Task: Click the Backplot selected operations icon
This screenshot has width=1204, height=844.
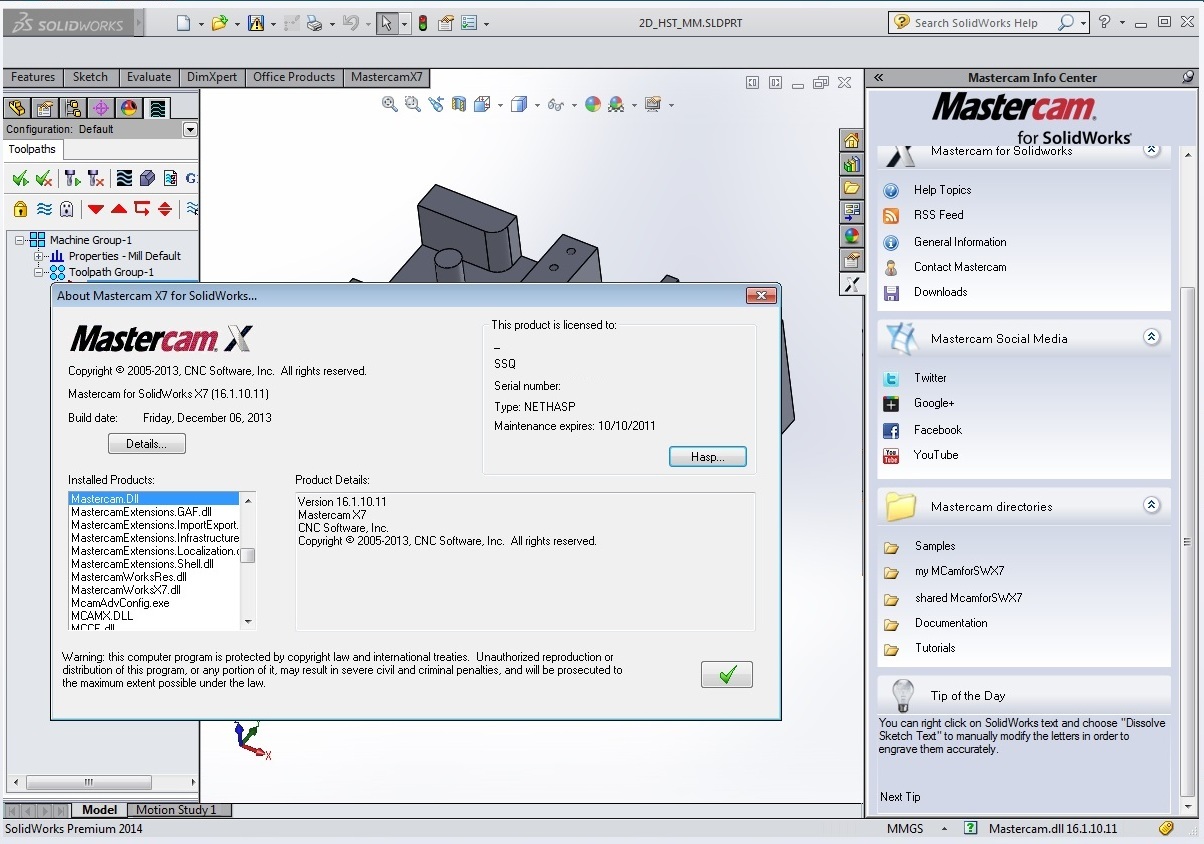Action: tap(124, 178)
